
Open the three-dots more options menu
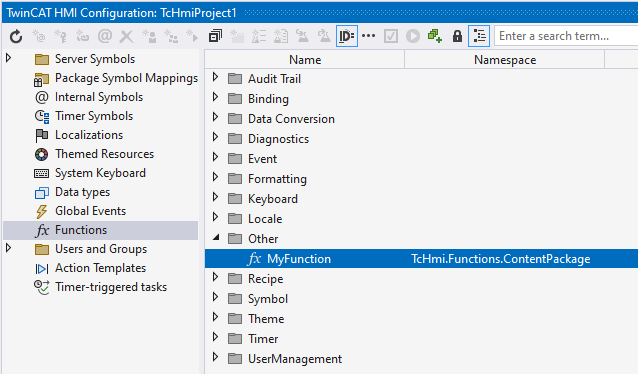point(369,36)
